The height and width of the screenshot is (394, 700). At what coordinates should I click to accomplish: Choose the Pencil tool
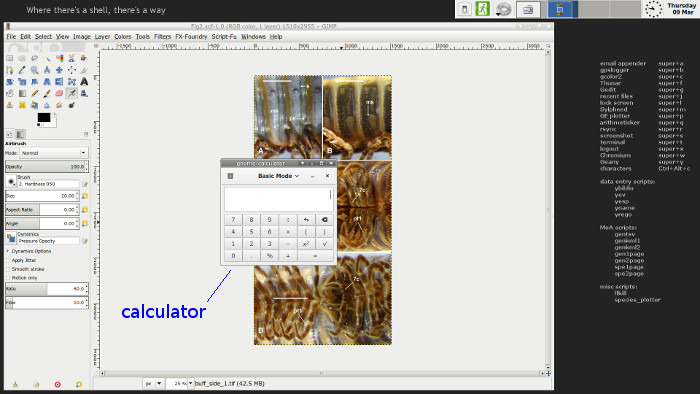[x=34, y=93]
